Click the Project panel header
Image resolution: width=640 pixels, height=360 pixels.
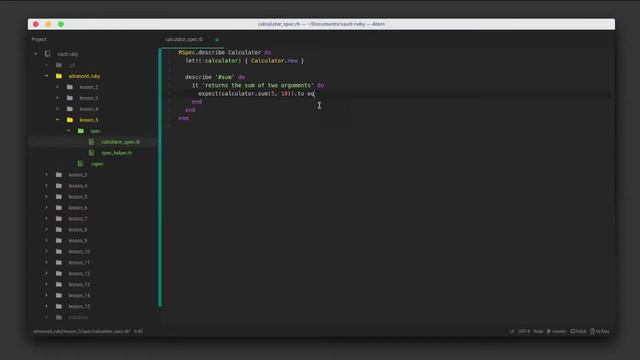[39, 40]
